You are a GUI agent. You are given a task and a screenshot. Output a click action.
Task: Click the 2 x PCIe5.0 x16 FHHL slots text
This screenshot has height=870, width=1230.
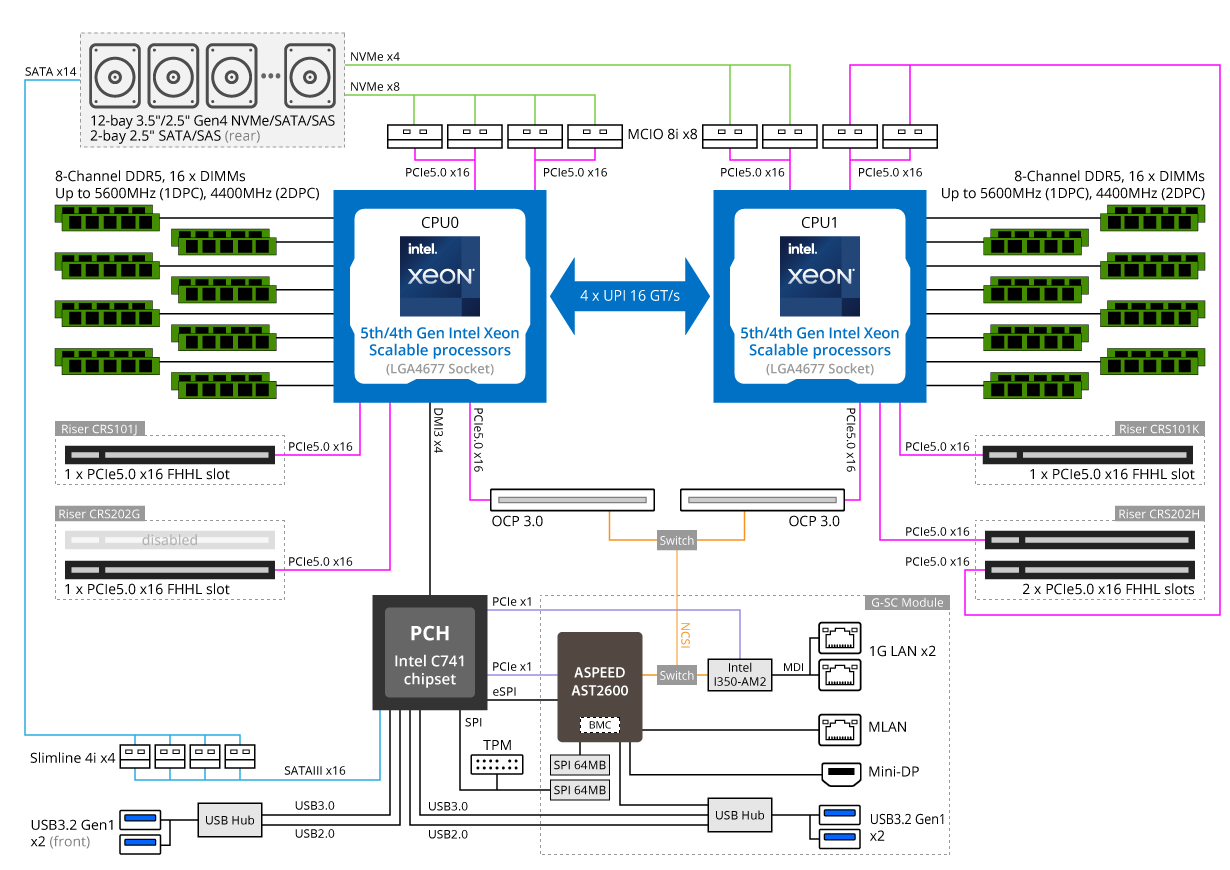click(x=1108, y=589)
